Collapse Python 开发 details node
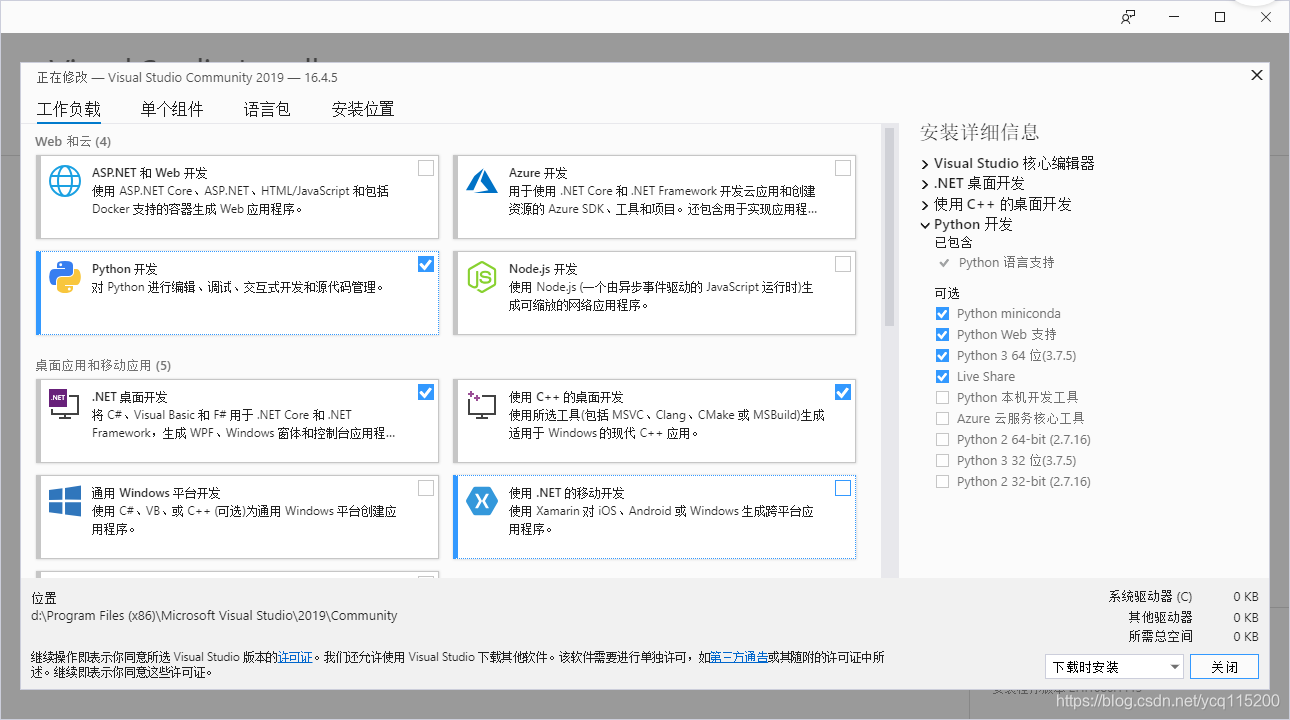The width and height of the screenshot is (1290, 720). coord(925,225)
